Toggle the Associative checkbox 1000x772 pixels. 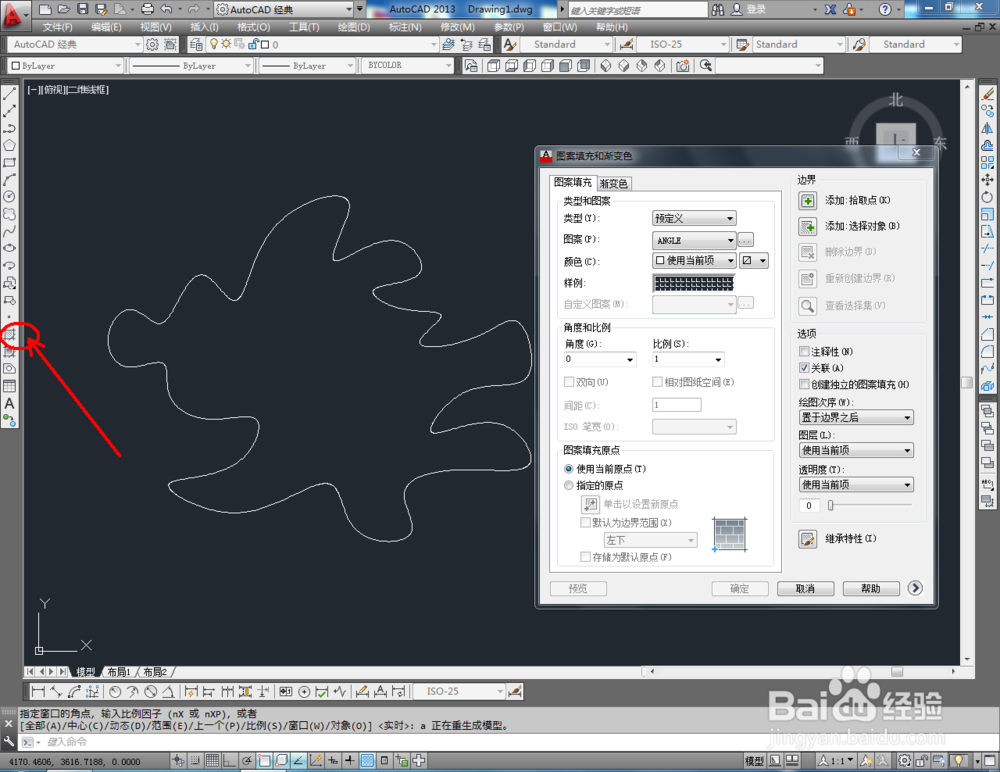pos(804,368)
